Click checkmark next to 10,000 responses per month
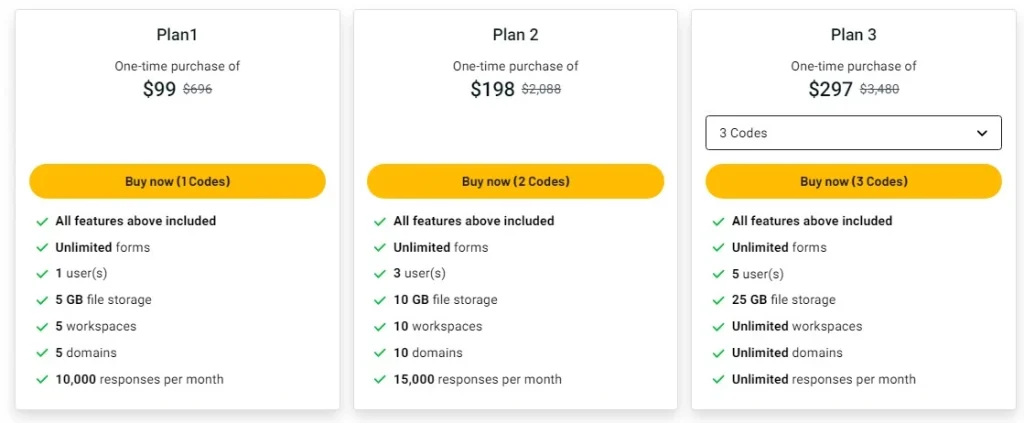 [x=42, y=380]
